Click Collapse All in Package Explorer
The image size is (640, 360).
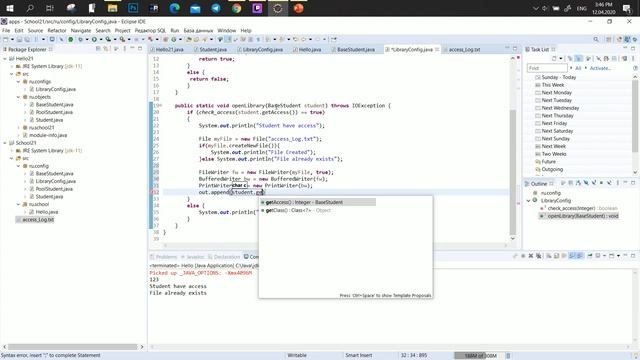98,49
